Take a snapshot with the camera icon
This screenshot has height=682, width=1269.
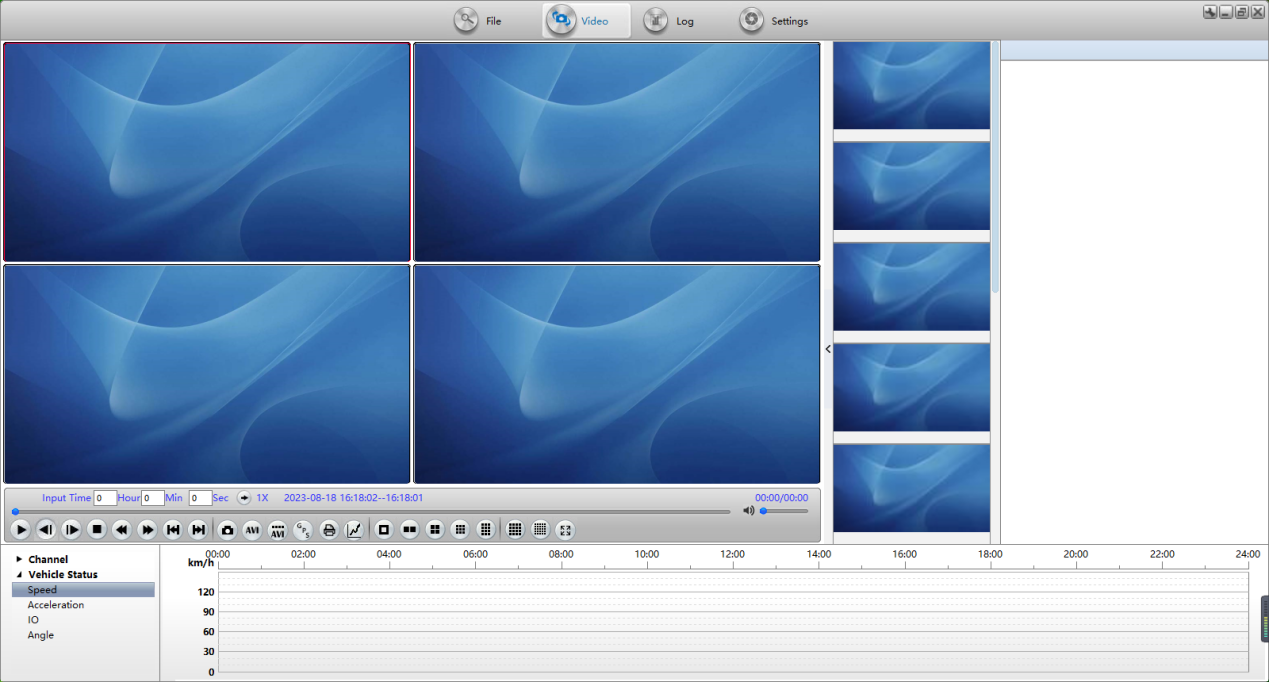tap(227, 530)
